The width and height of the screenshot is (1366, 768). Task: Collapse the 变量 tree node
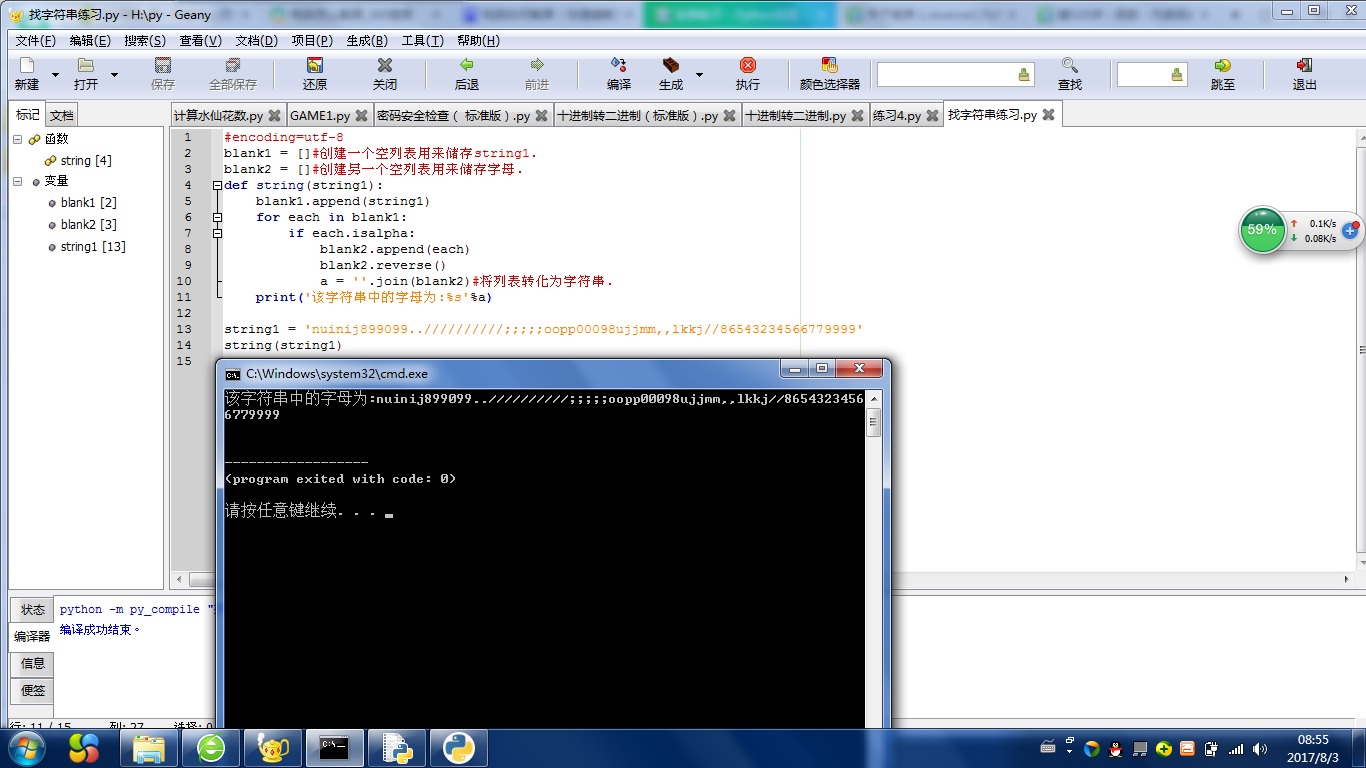(18, 181)
